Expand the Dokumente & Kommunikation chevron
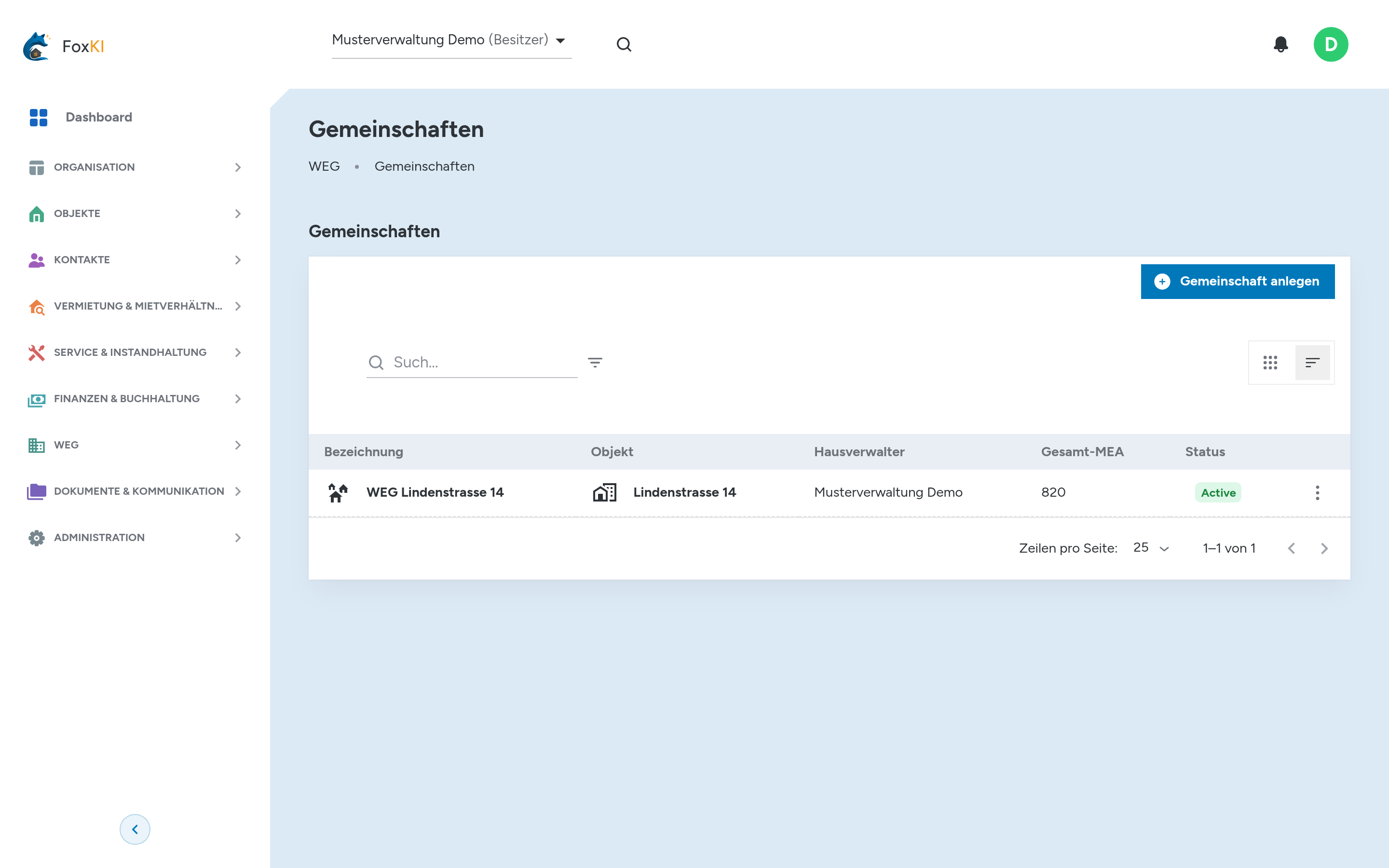Image resolution: width=1389 pixels, height=868 pixels. [x=238, y=491]
